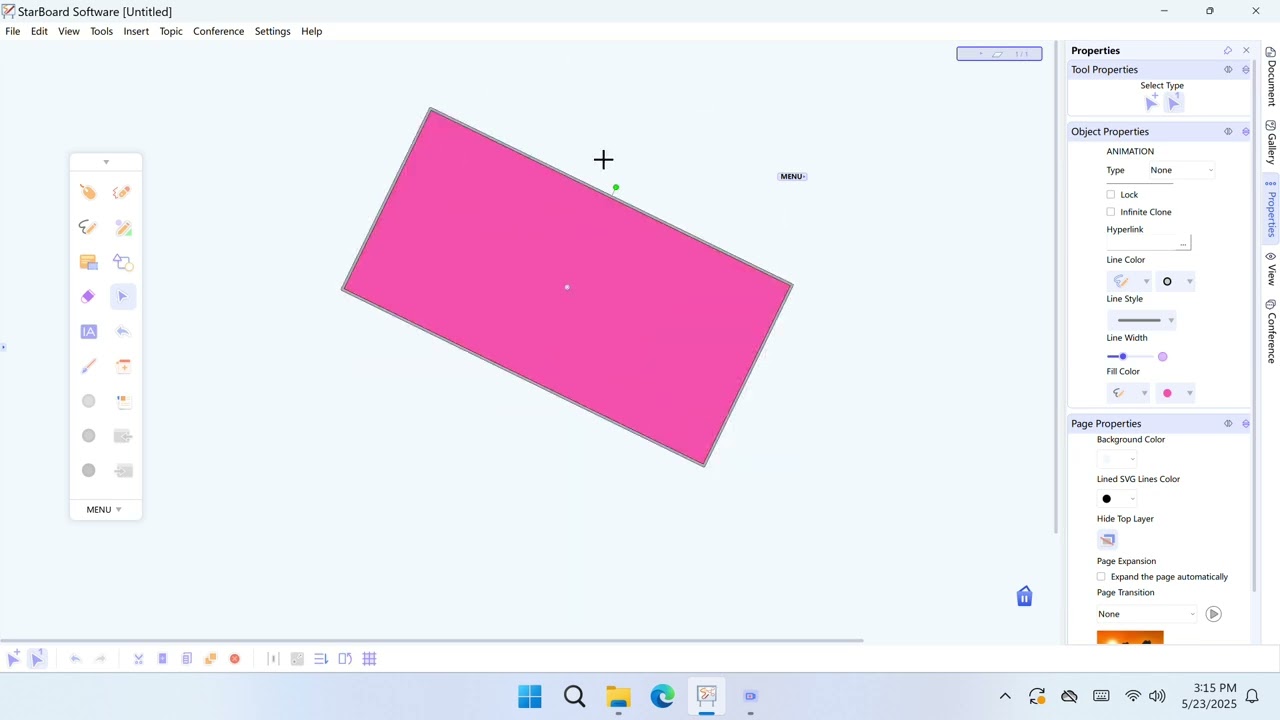
Task: Play the page transition preview
Action: 1213,614
